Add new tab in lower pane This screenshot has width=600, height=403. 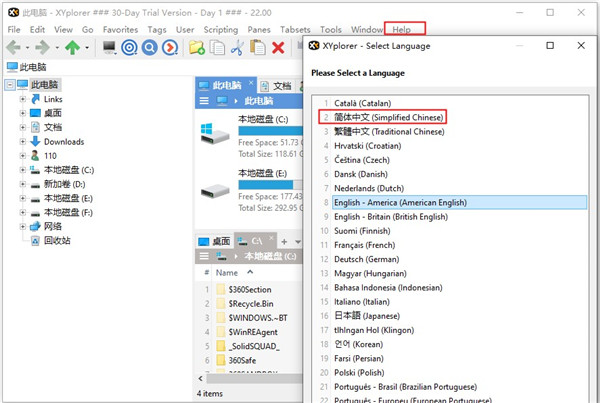[x=284, y=241]
